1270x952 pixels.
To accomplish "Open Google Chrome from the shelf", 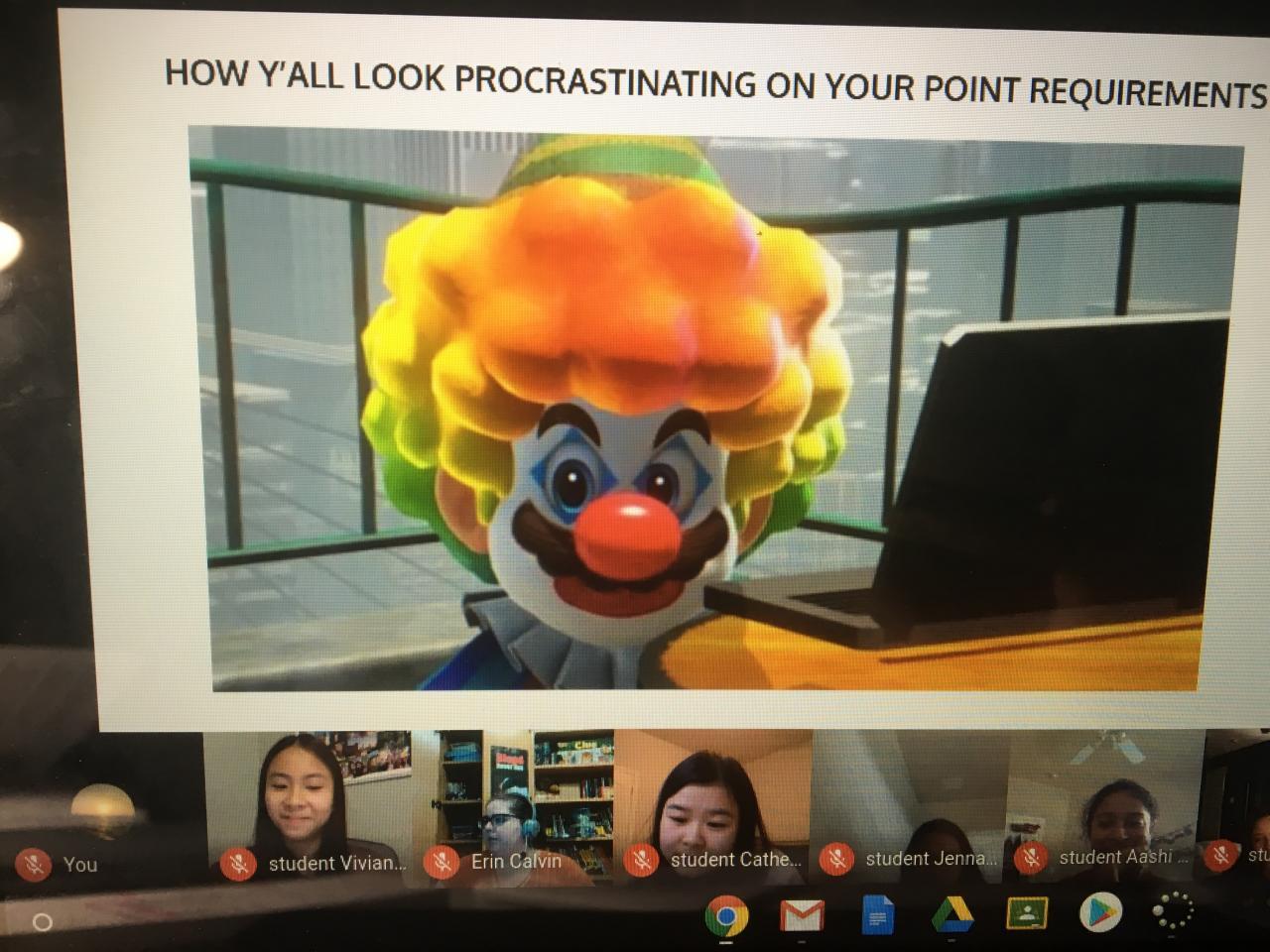I will click(726, 915).
